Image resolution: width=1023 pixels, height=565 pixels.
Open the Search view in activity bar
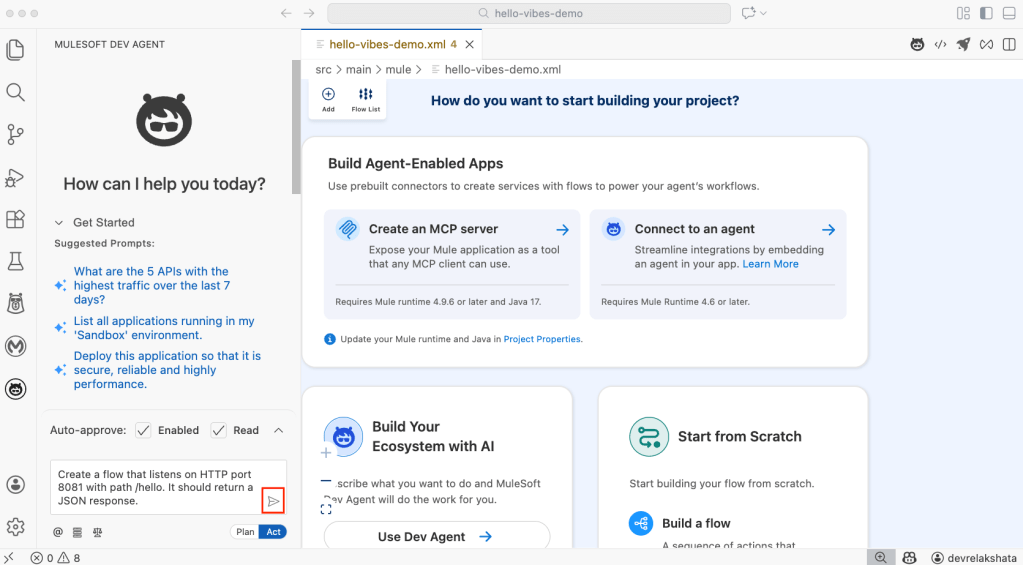coord(16,92)
